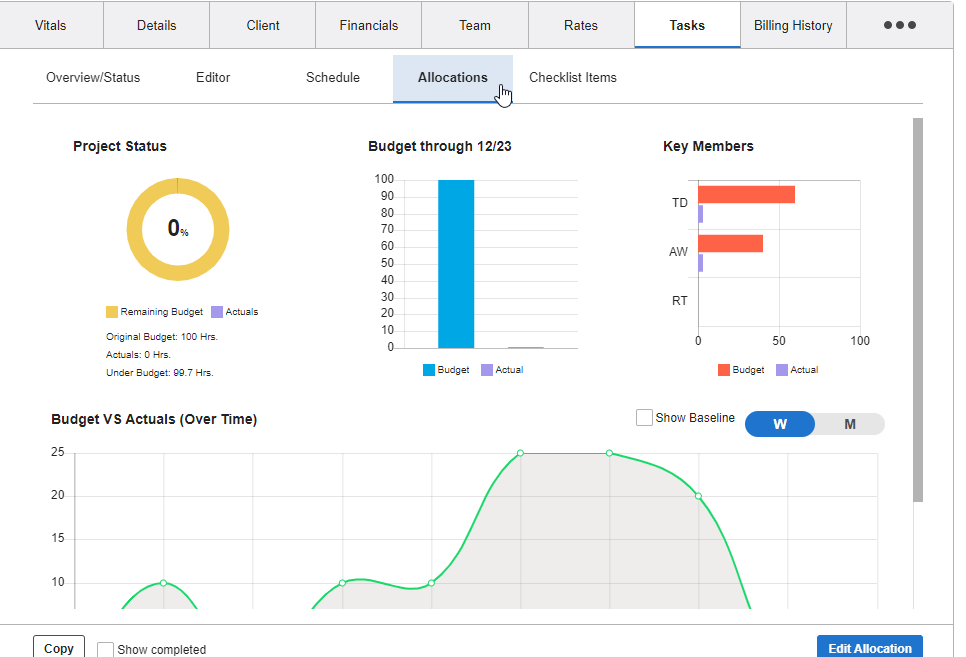
Task: Open the three-dot more tabs menu
Action: pyautogui.click(x=899, y=25)
